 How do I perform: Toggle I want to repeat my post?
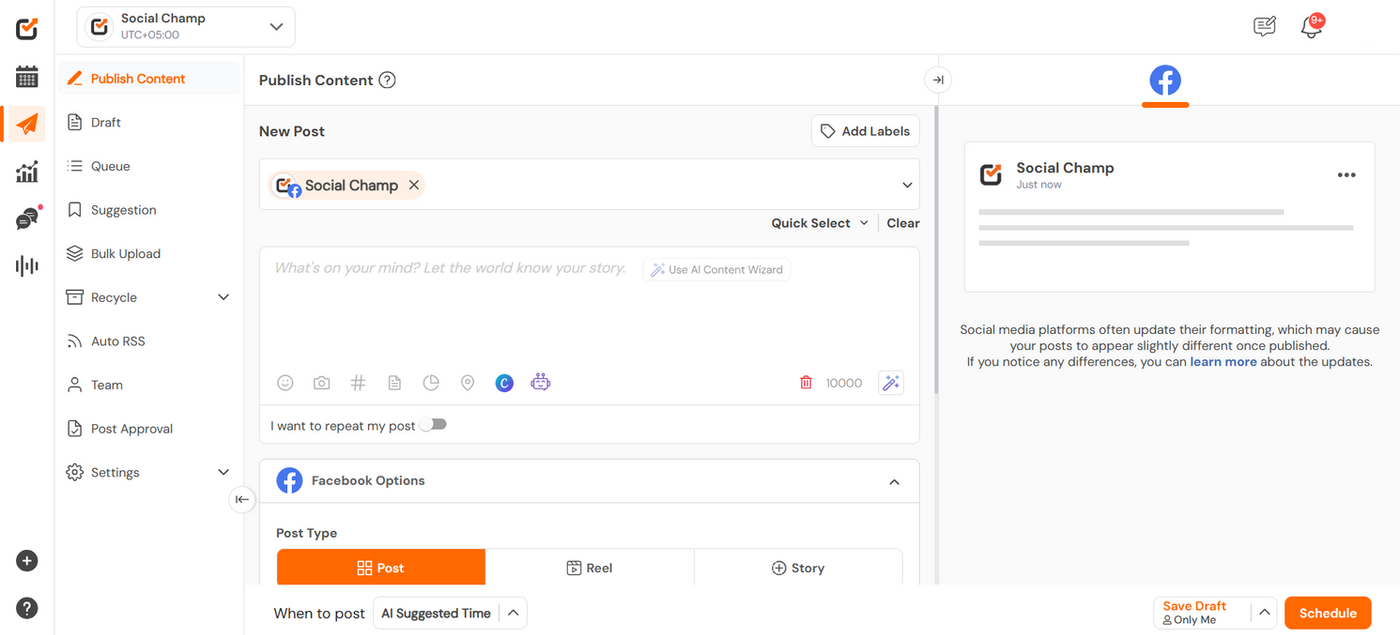pos(433,425)
